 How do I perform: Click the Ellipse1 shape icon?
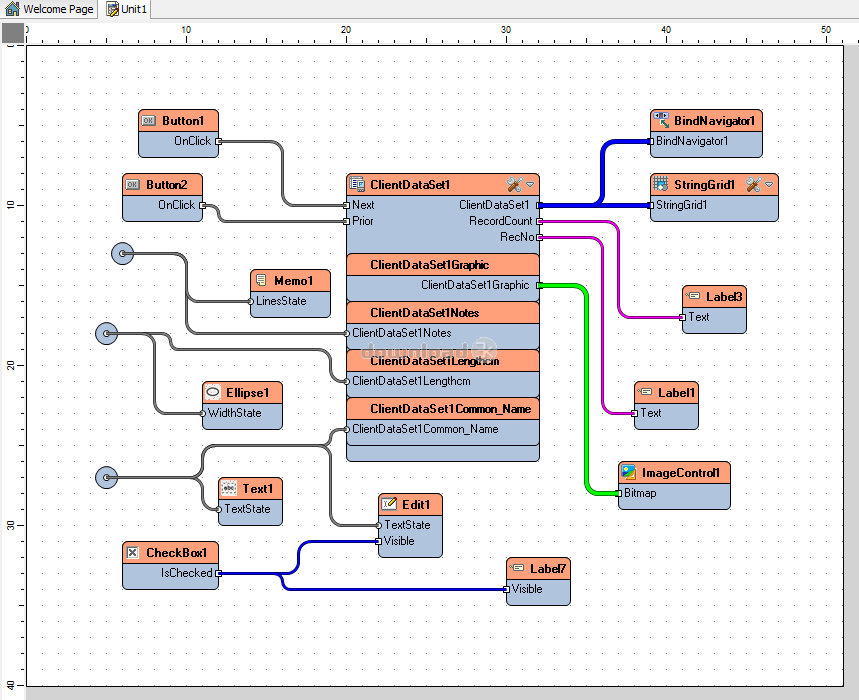213,392
